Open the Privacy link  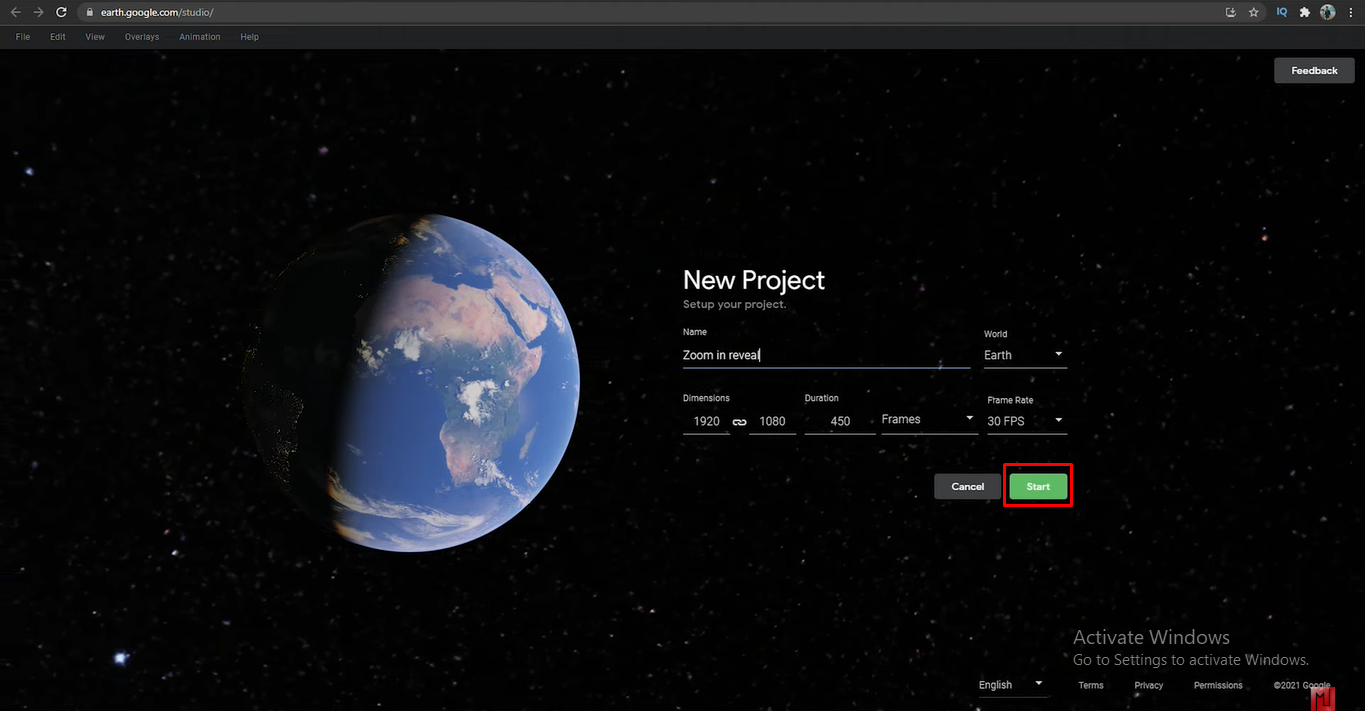(x=1149, y=685)
